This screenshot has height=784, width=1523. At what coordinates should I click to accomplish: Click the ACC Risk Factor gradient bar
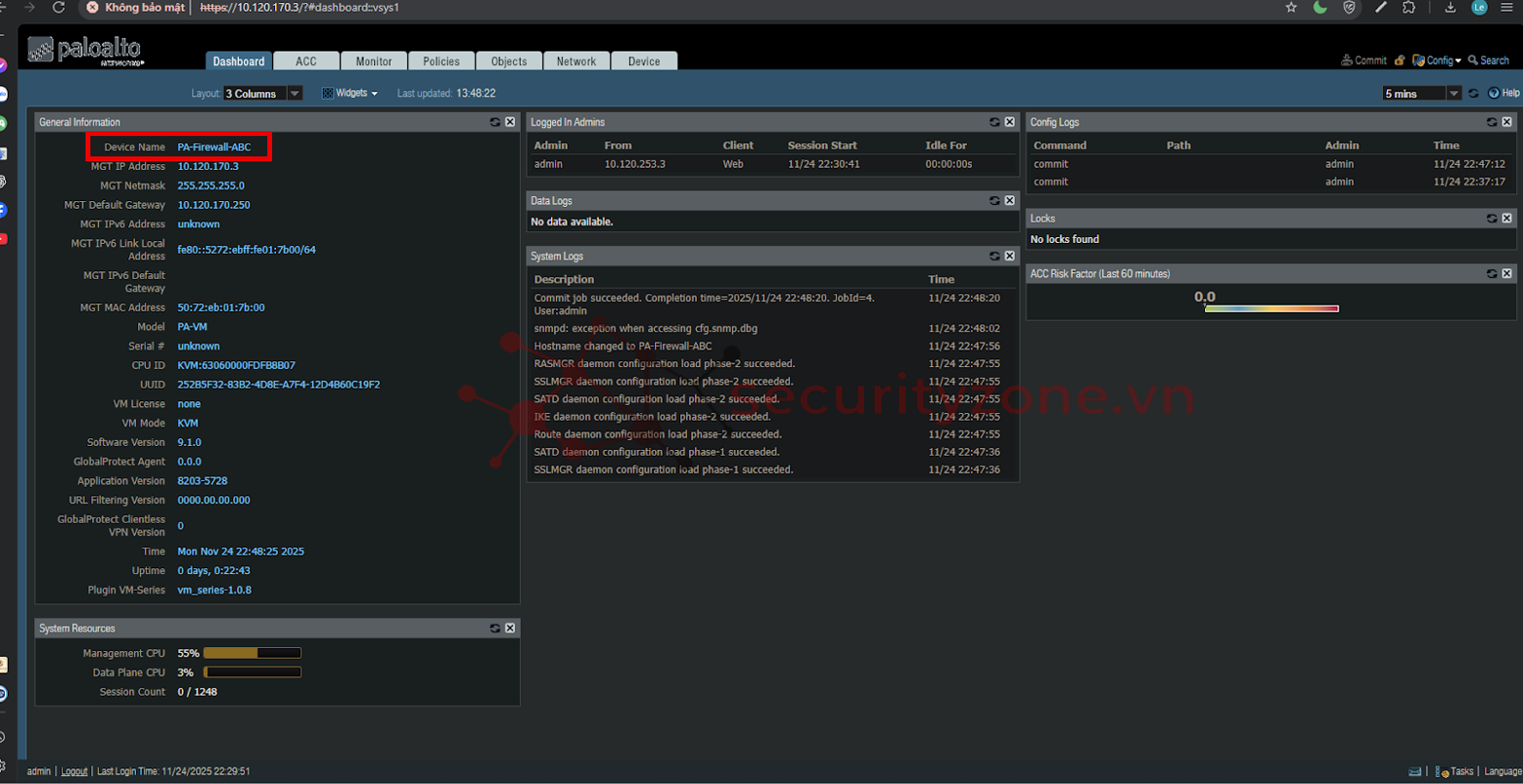pos(1271,309)
